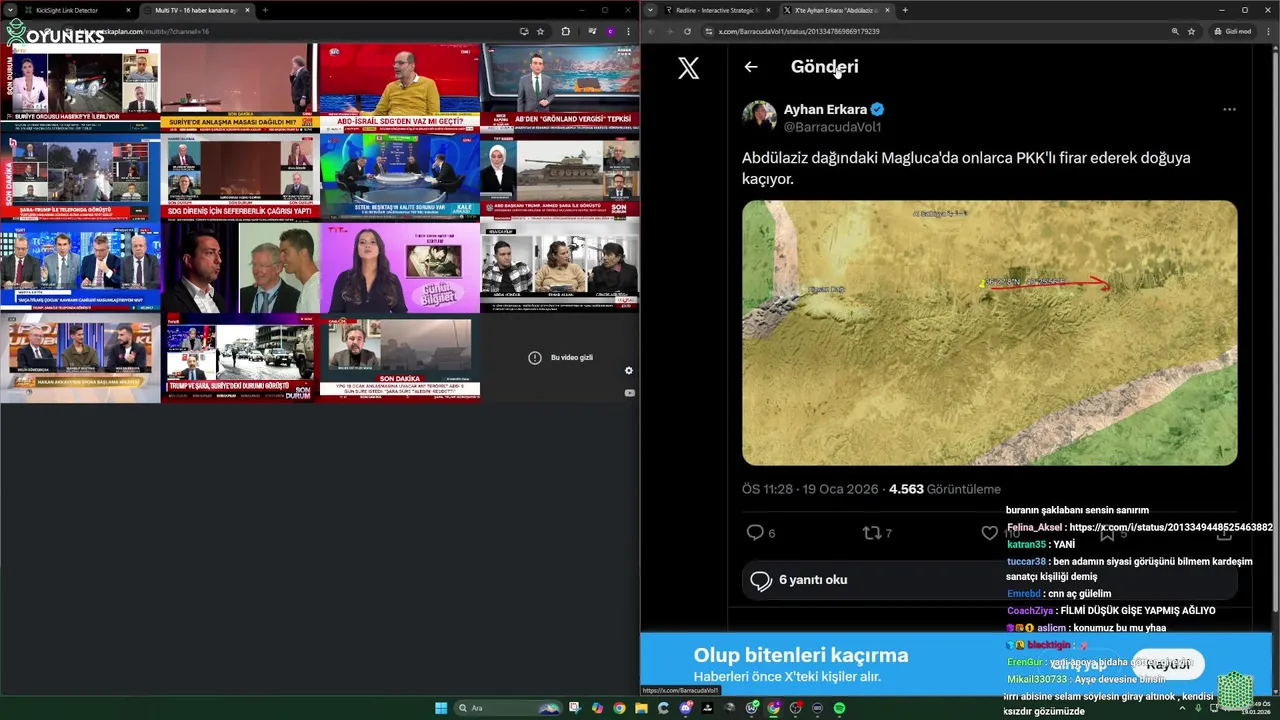Open the post timestamp 'ÖS 11:28 · 19 Oca 2026'
The height and width of the screenshot is (720, 1280).
click(x=810, y=489)
